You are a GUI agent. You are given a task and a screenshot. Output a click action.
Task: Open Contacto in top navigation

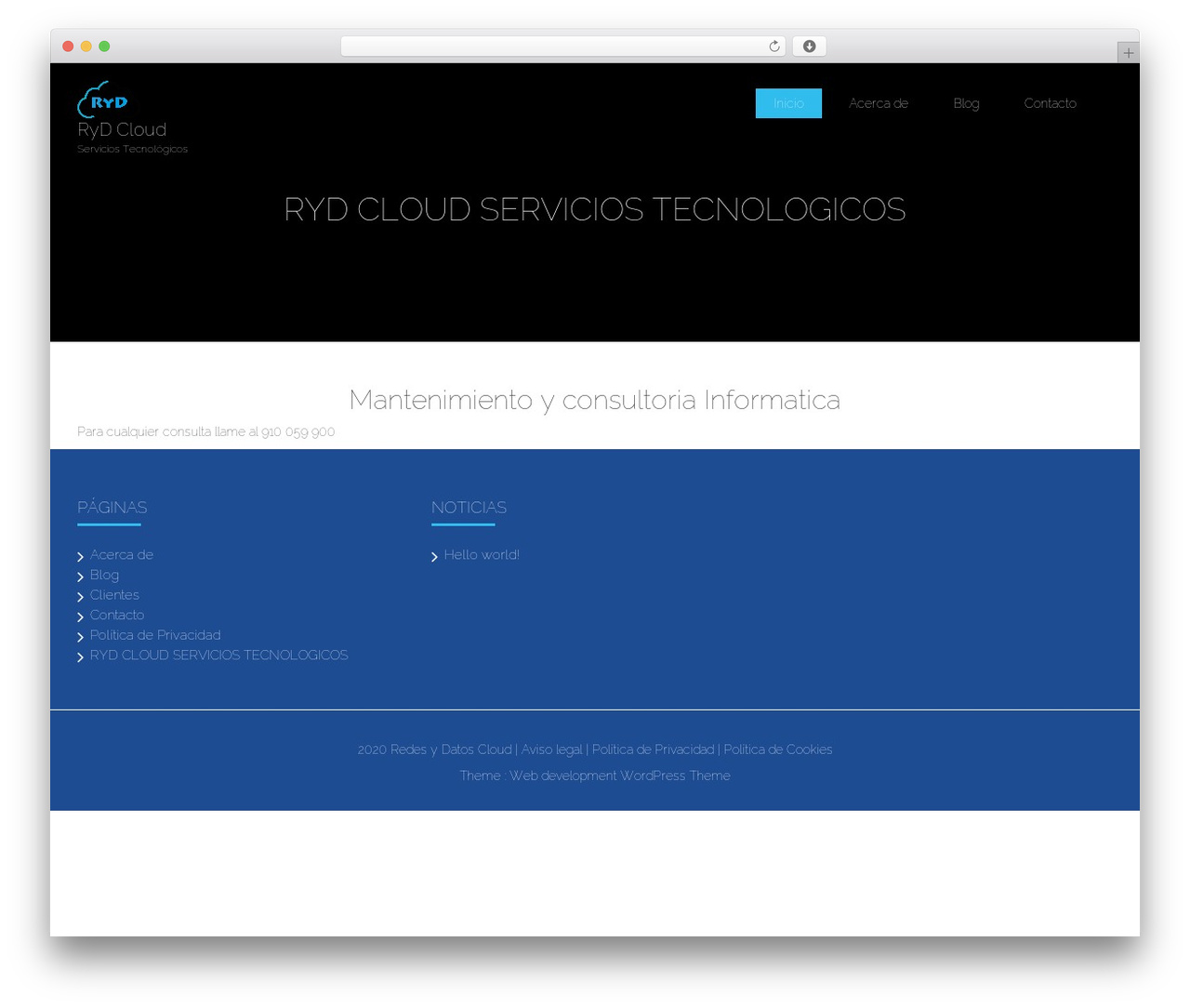click(1050, 103)
